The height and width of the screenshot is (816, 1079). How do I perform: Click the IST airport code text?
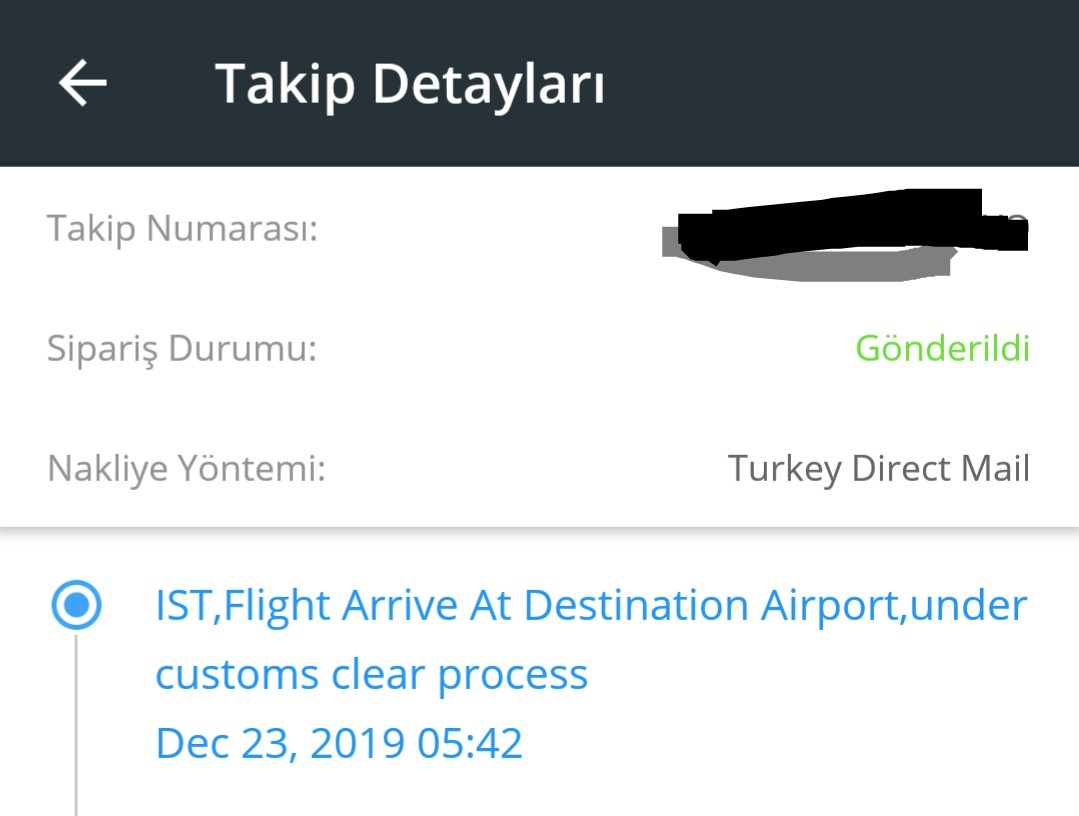tap(183, 606)
